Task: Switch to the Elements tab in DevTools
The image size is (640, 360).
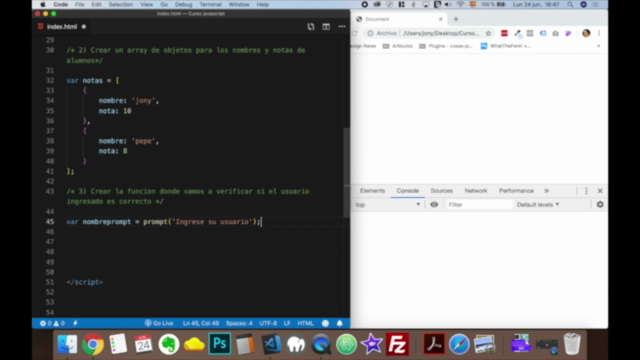Action: point(372,191)
